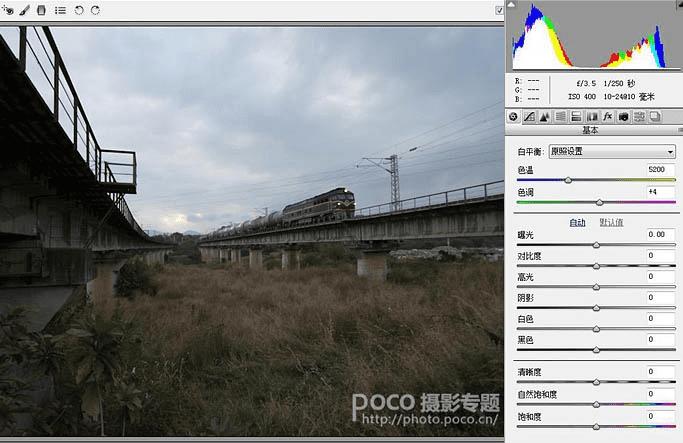Click the 色调 tint slider handle
The height and width of the screenshot is (443, 683).
tap(599, 202)
